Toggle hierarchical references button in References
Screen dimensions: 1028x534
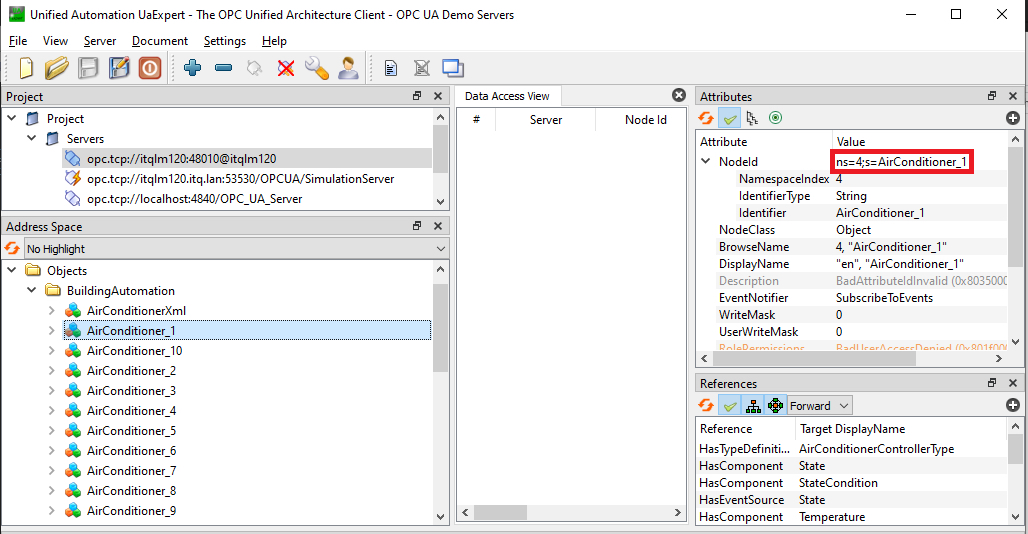click(x=753, y=405)
